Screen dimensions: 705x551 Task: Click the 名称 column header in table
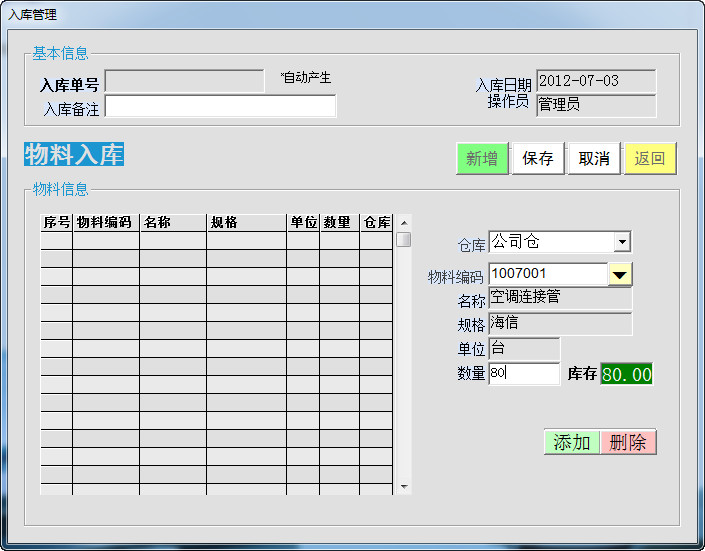point(173,222)
